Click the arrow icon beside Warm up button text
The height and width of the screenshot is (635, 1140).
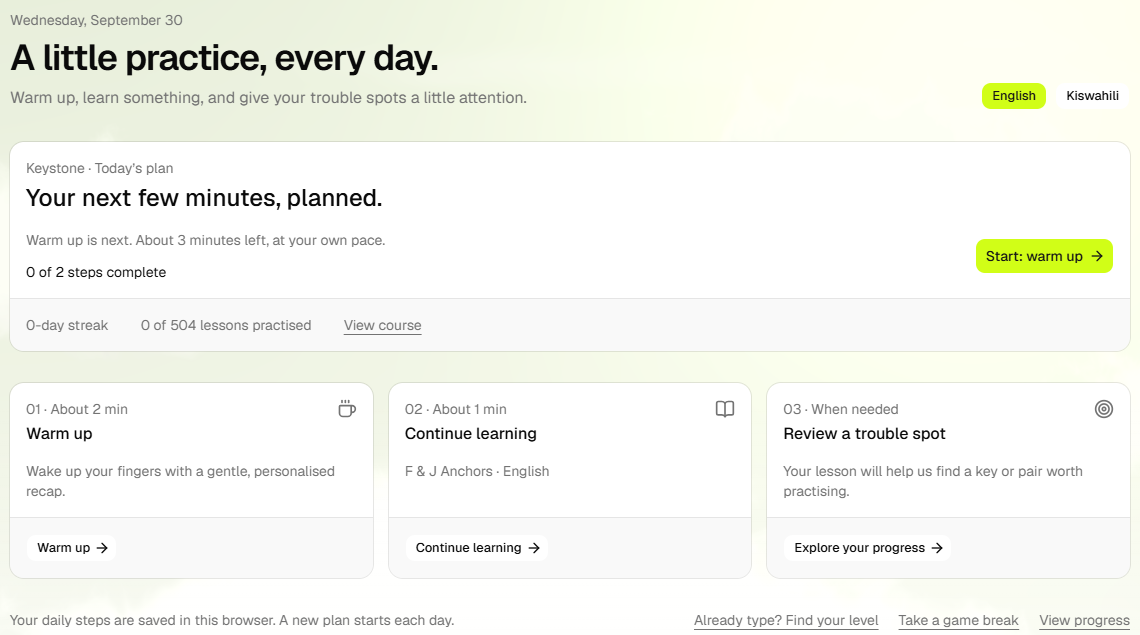103,548
